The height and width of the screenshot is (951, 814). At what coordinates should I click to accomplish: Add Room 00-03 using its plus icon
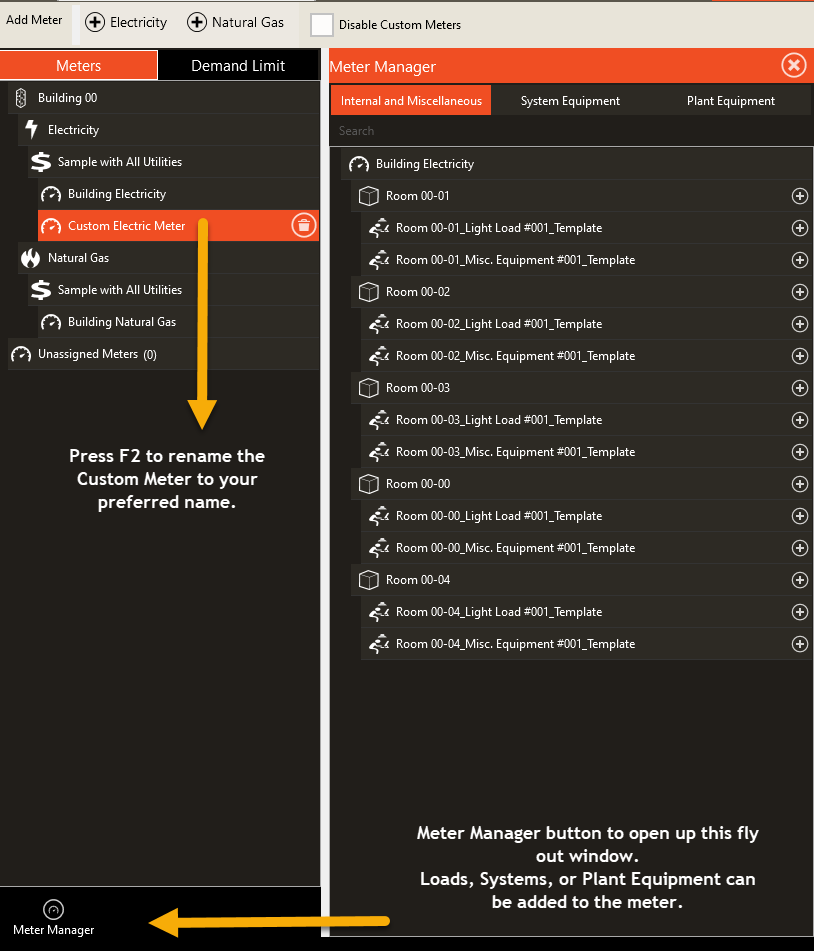tap(799, 388)
